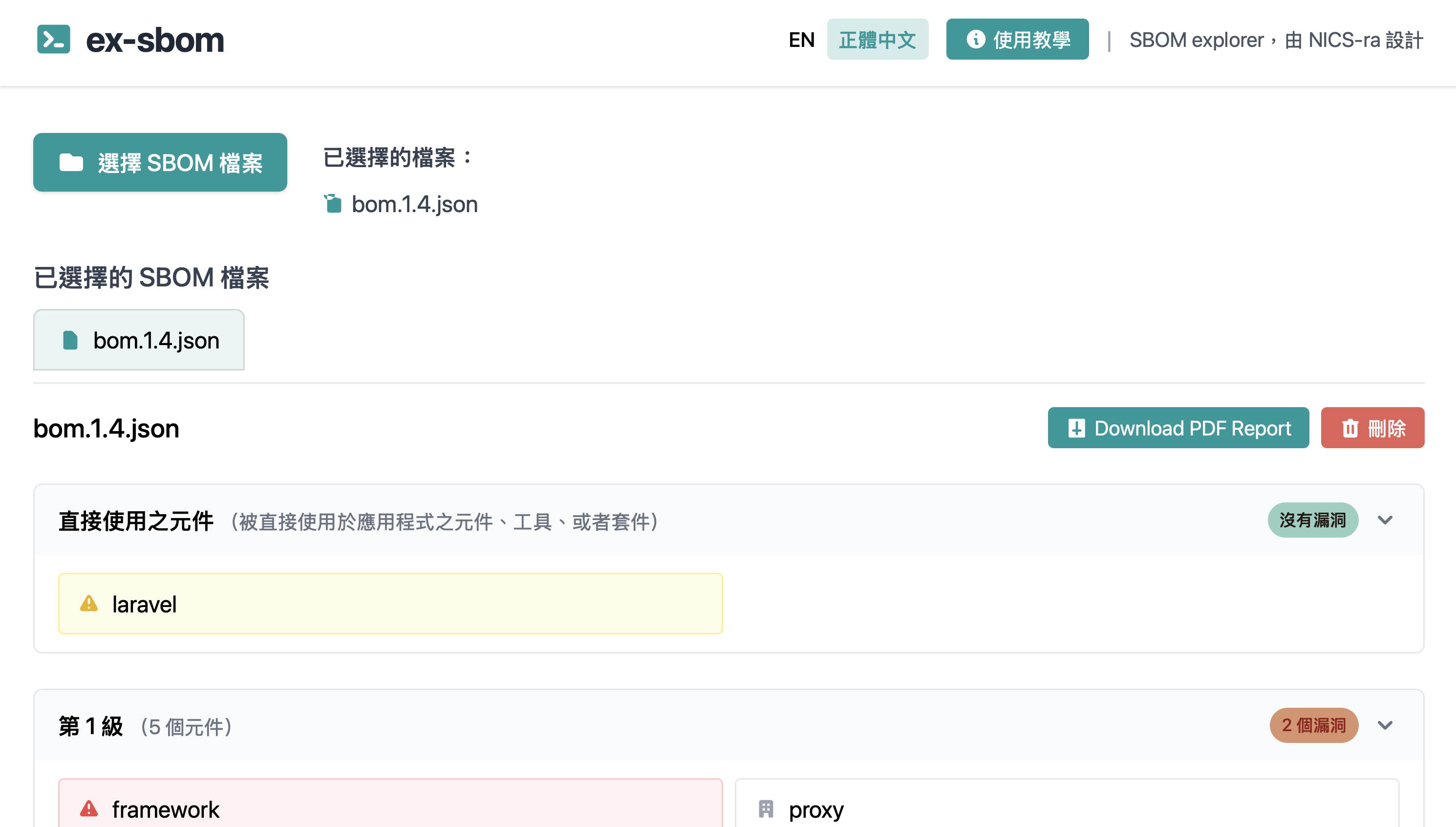Click the download icon on PDF Report button
This screenshot has width=1456, height=827.
(x=1076, y=428)
